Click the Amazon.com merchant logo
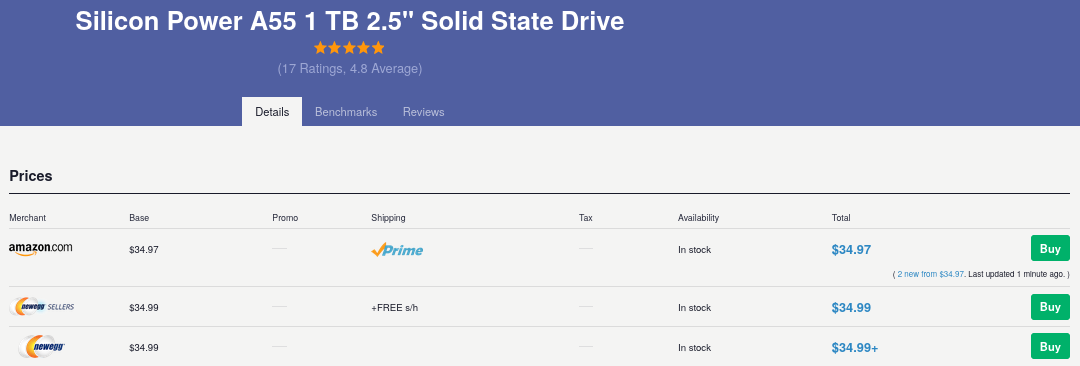Image resolution: width=1080 pixels, height=366 pixels. point(41,249)
